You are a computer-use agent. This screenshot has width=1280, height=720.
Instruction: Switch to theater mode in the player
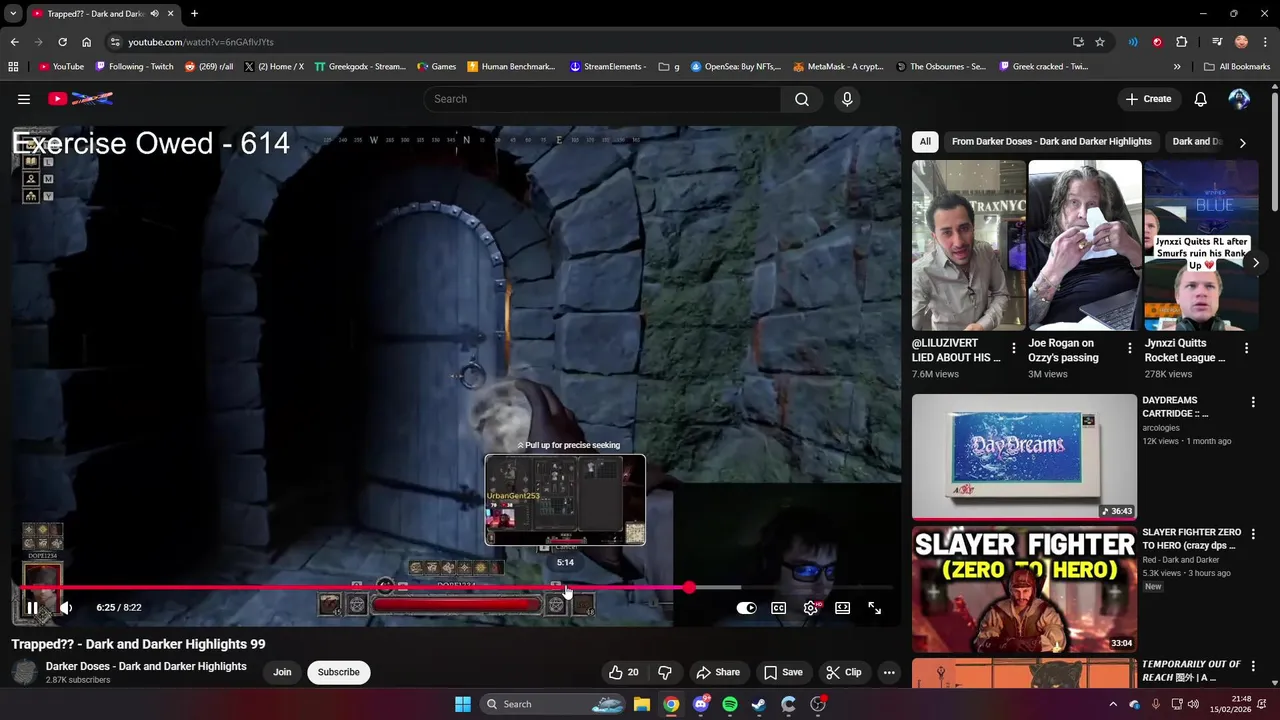pos(843,608)
